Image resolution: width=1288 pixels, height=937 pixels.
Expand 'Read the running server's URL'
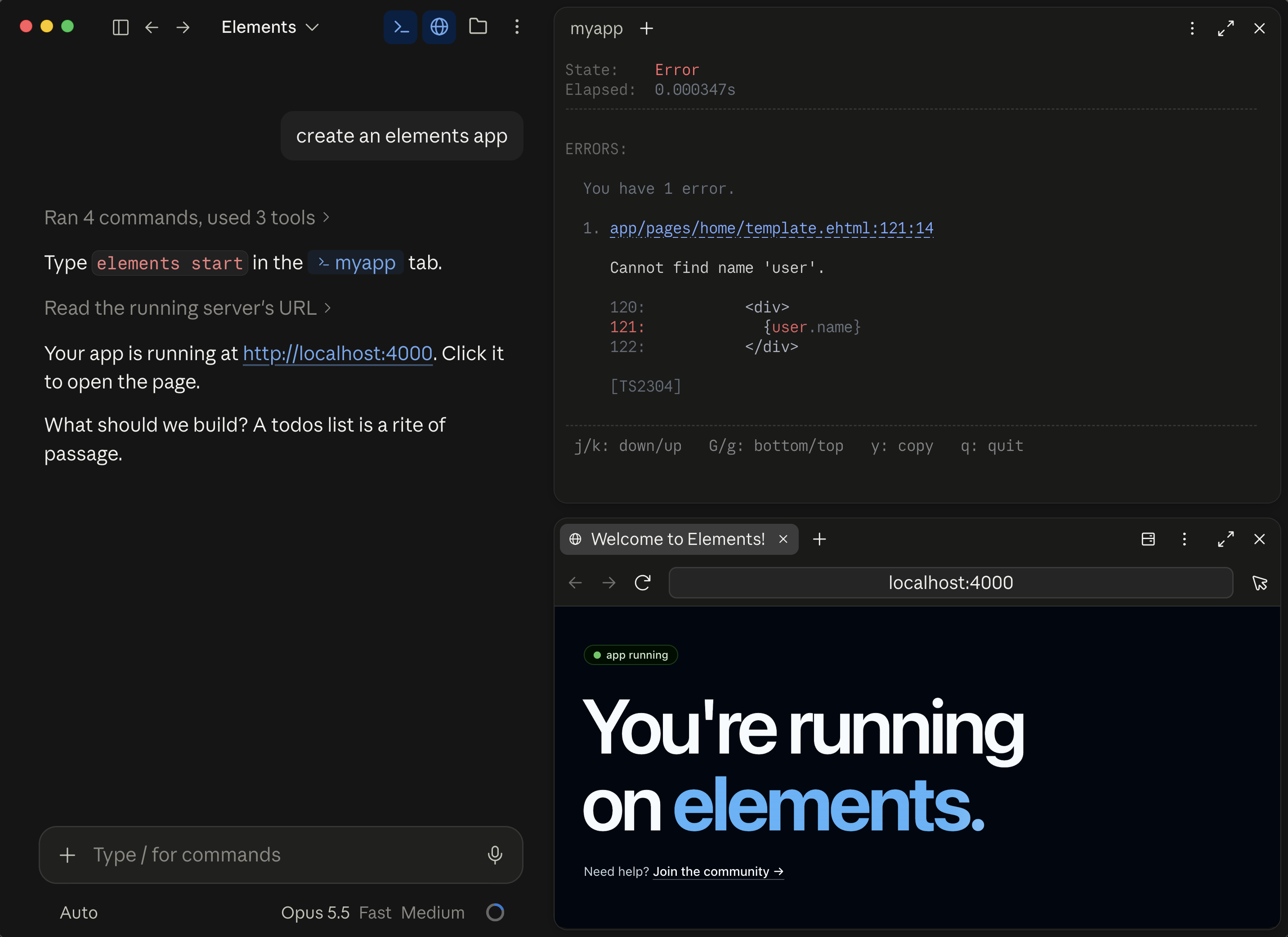(x=188, y=308)
